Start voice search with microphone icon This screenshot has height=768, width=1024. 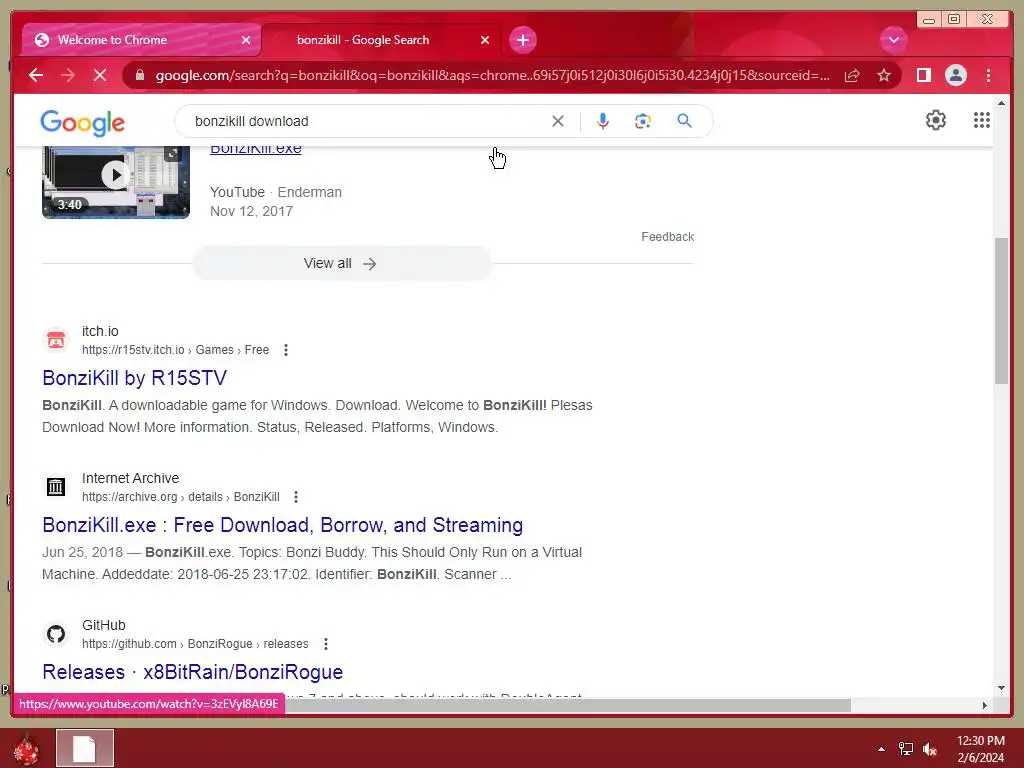pyautogui.click(x=603, y=121)
